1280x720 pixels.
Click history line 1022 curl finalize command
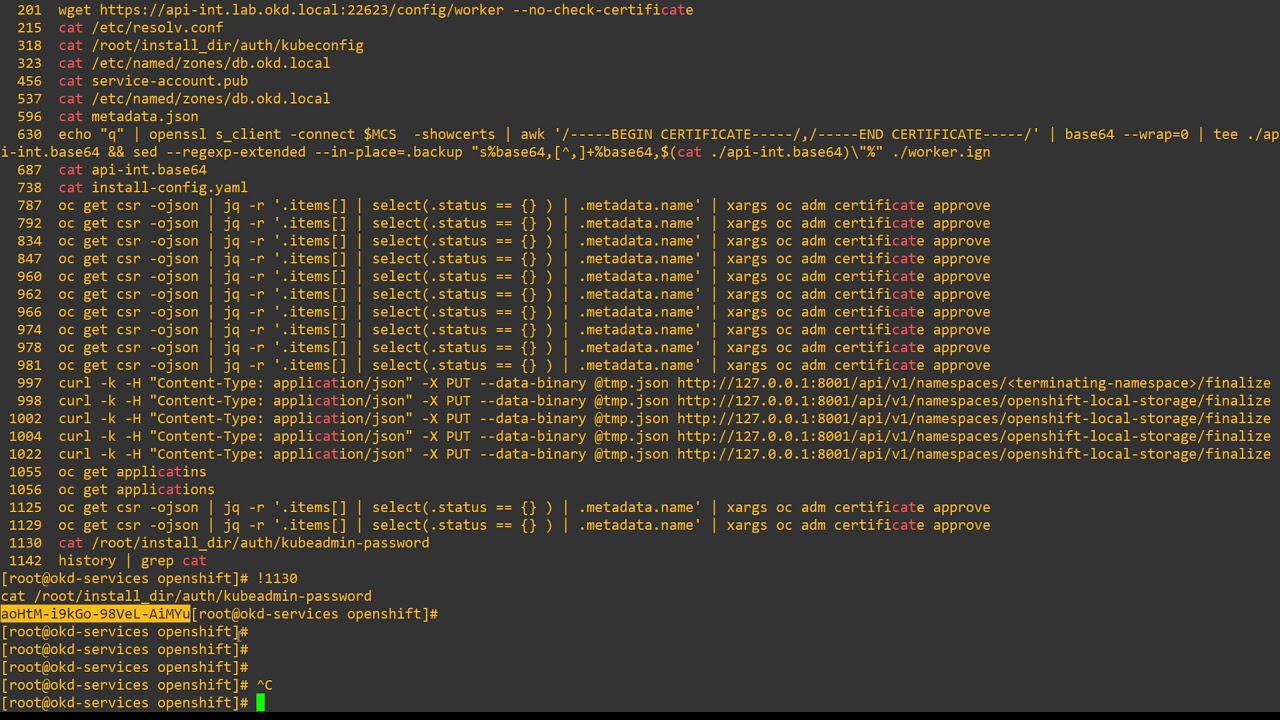coord(664,454)
